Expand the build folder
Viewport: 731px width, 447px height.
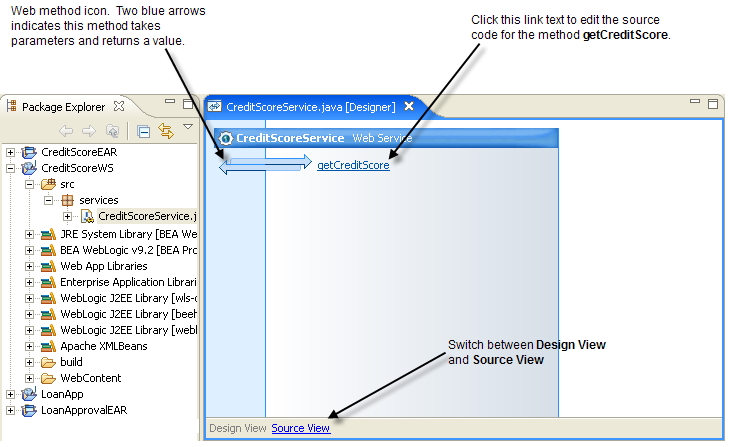point(29,362)
